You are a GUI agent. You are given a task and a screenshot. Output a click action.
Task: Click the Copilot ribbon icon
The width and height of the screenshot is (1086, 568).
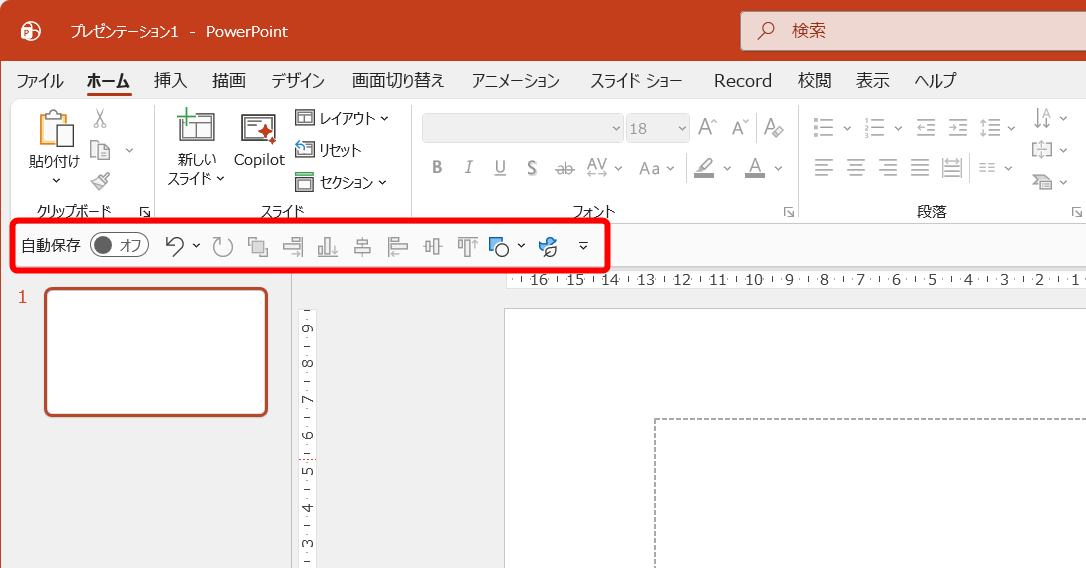point(259,141)
